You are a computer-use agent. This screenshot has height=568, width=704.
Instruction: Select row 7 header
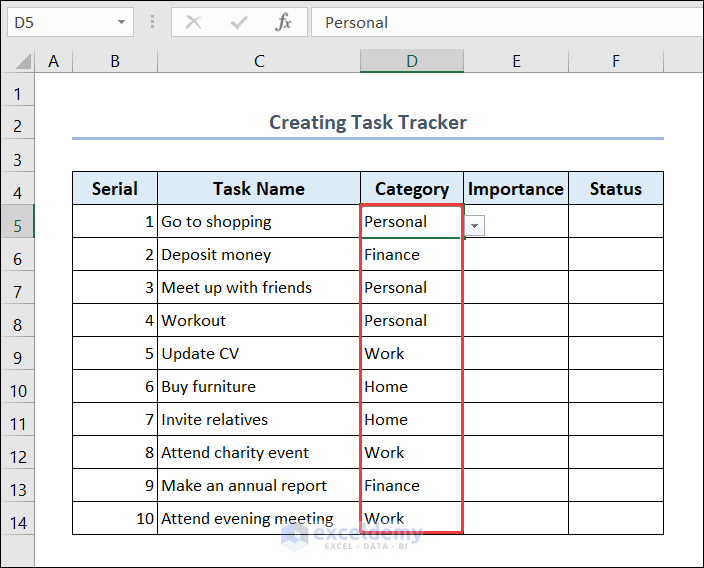tap(18, 287)
